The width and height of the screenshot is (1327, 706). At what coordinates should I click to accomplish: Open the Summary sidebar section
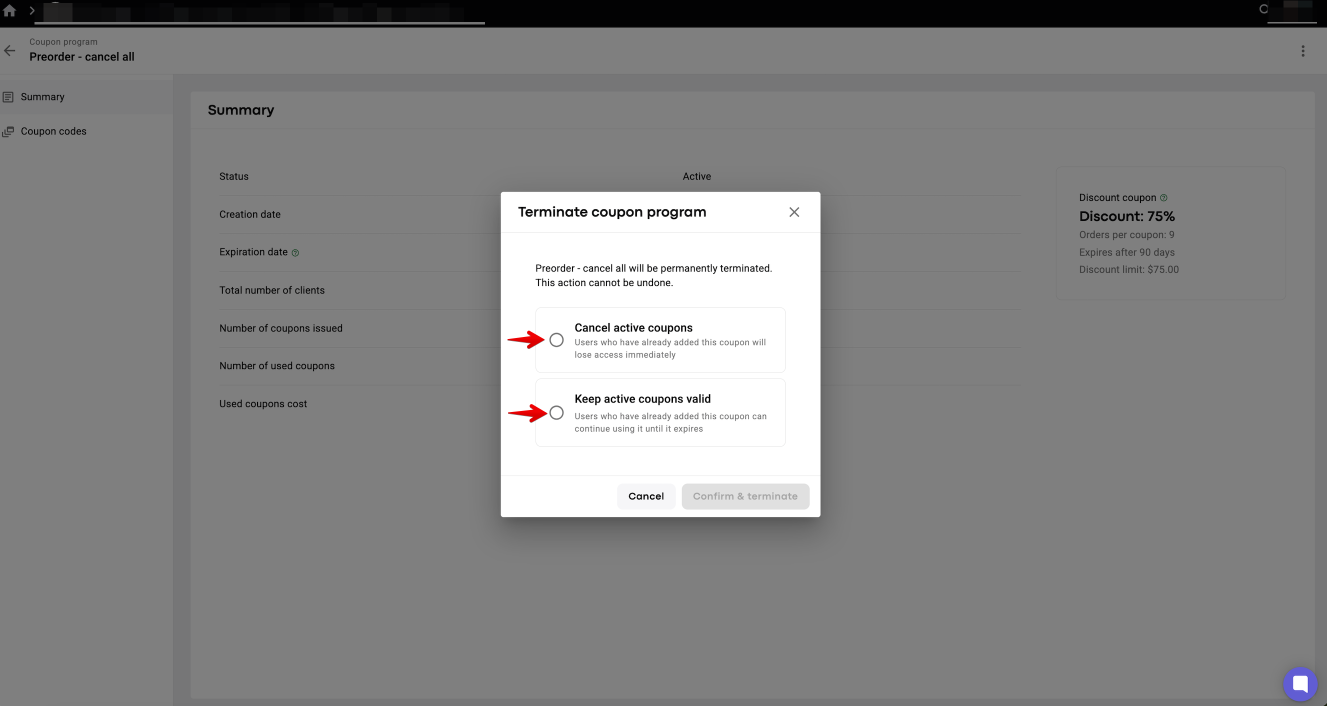pos(86,97)
